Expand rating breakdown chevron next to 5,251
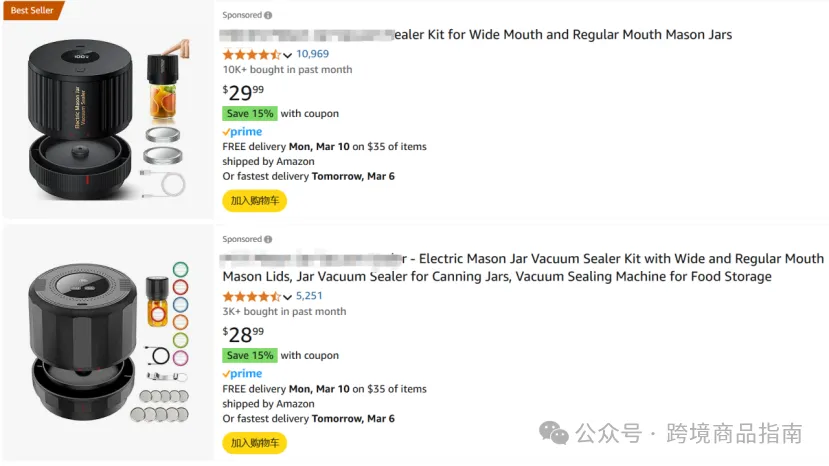 (x=287, y=297)
